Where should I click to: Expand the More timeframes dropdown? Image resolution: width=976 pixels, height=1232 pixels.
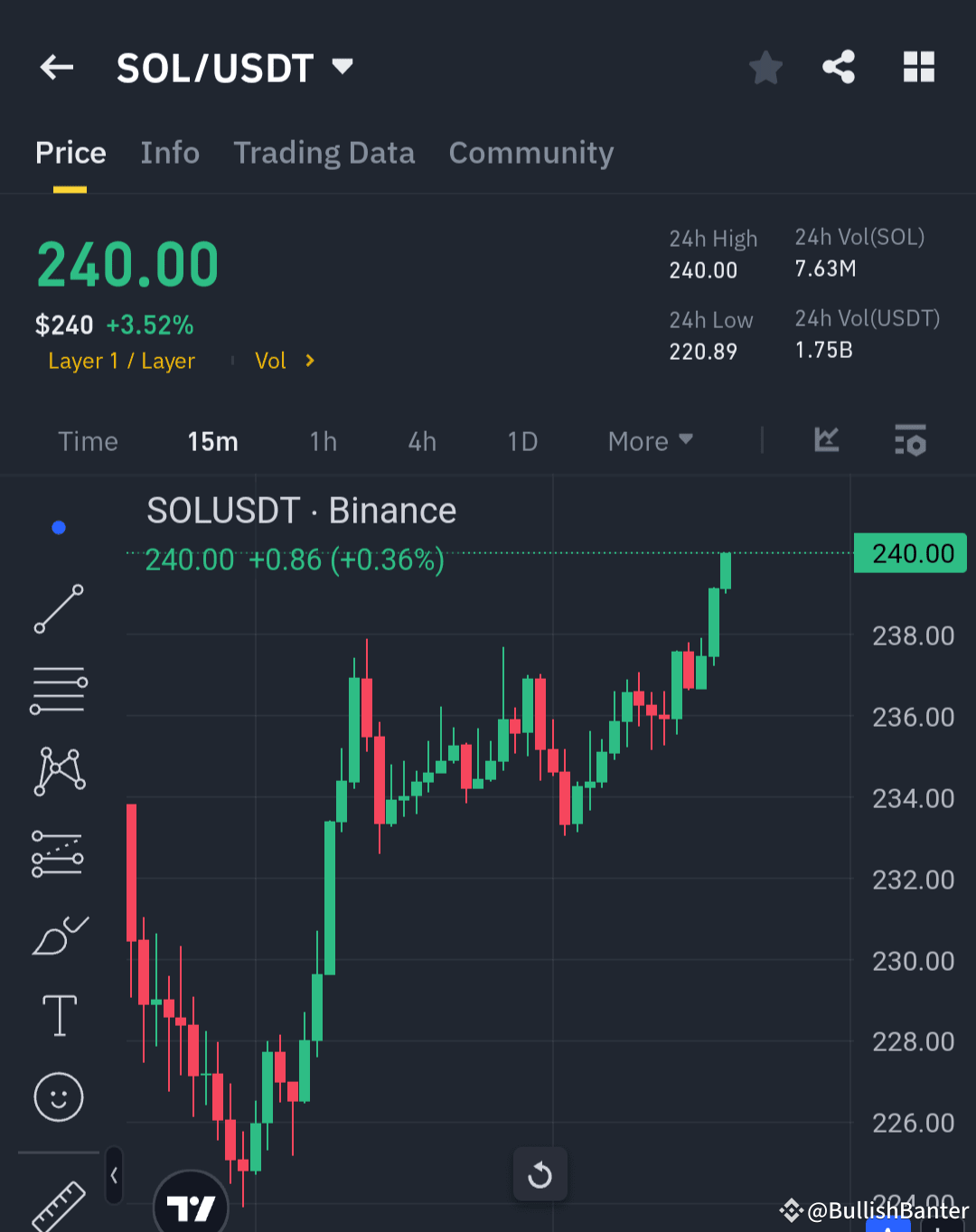650,441
